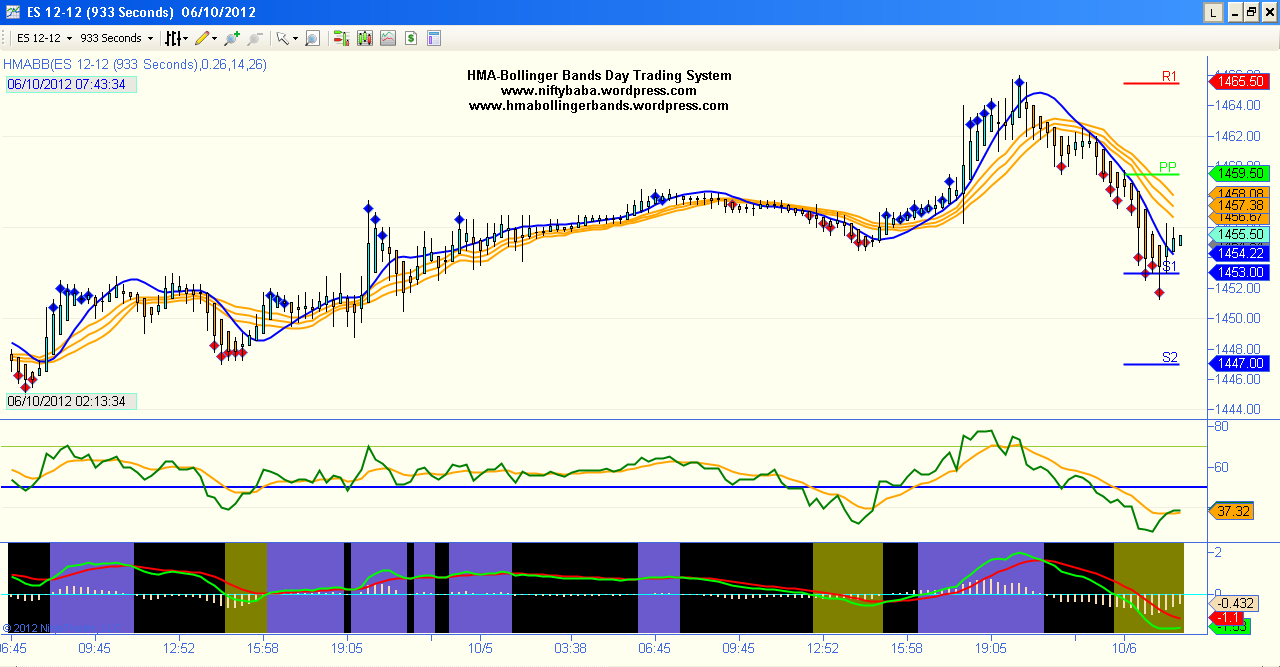Open the chart style bars dropdown
Image resolution: width=1280 pixels, height=667 pixels.
pos(175,38)
